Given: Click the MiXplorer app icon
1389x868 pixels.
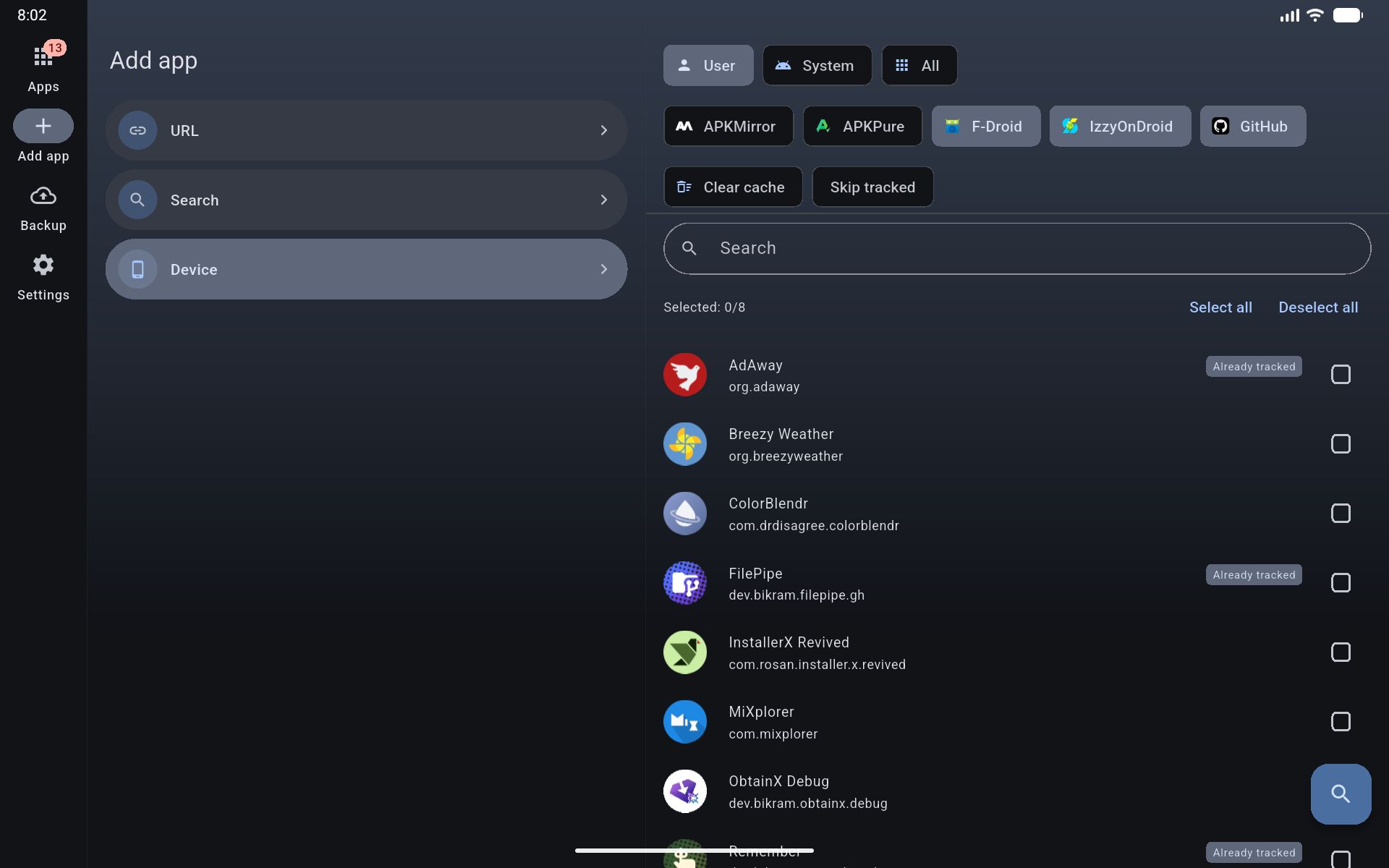Looking at the screenshot, I should coord(685,722).
